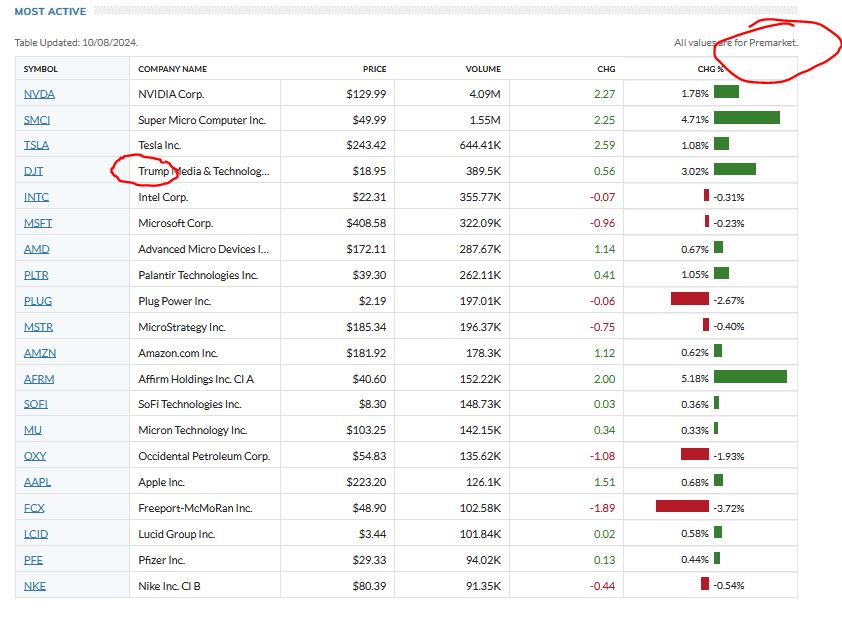This screenshot has height=625, width=842.
Task: Open the TSLA stock link
Action: coord(37,146)
